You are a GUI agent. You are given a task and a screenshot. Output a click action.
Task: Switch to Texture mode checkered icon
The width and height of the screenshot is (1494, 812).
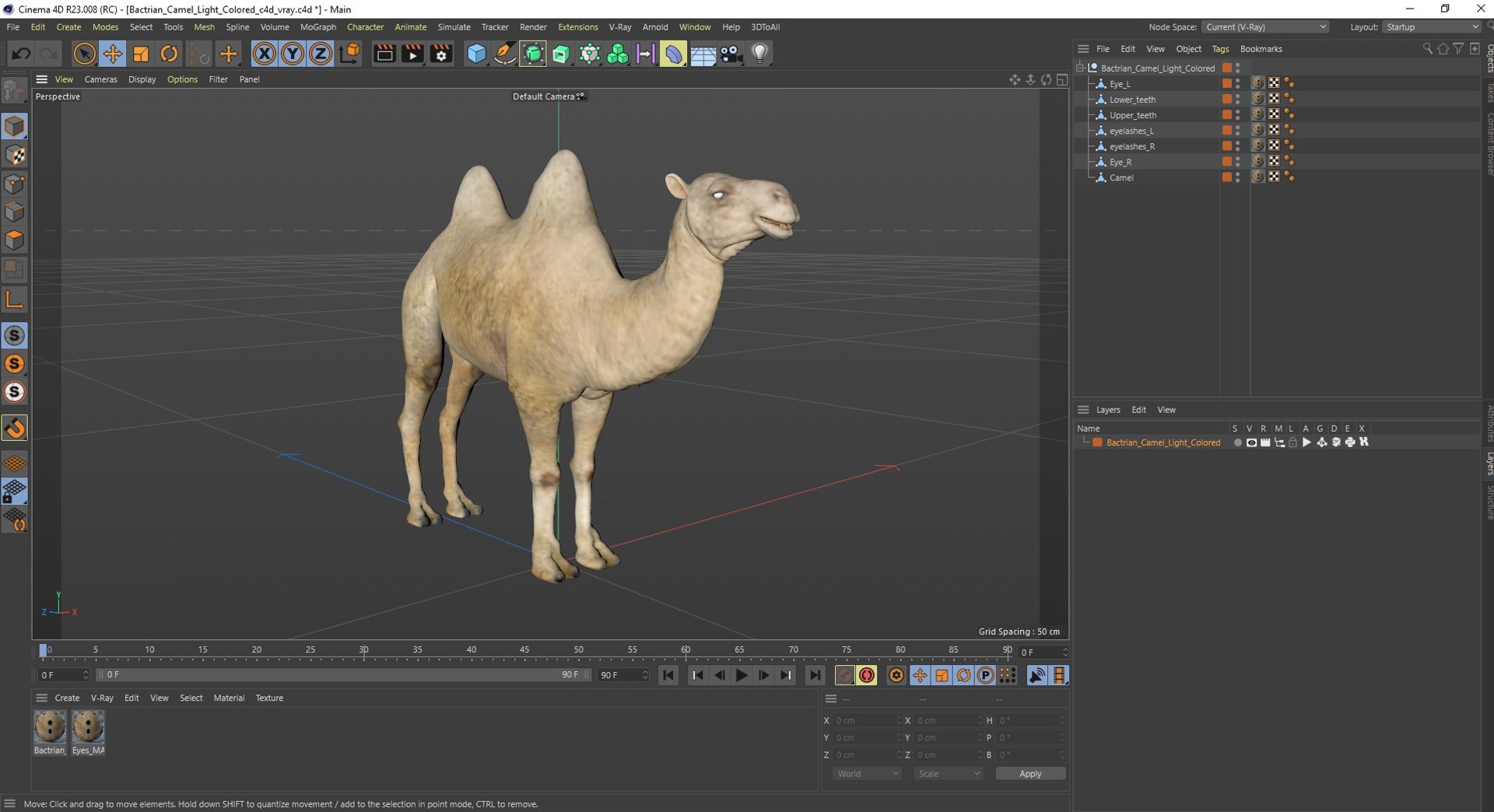14,155
